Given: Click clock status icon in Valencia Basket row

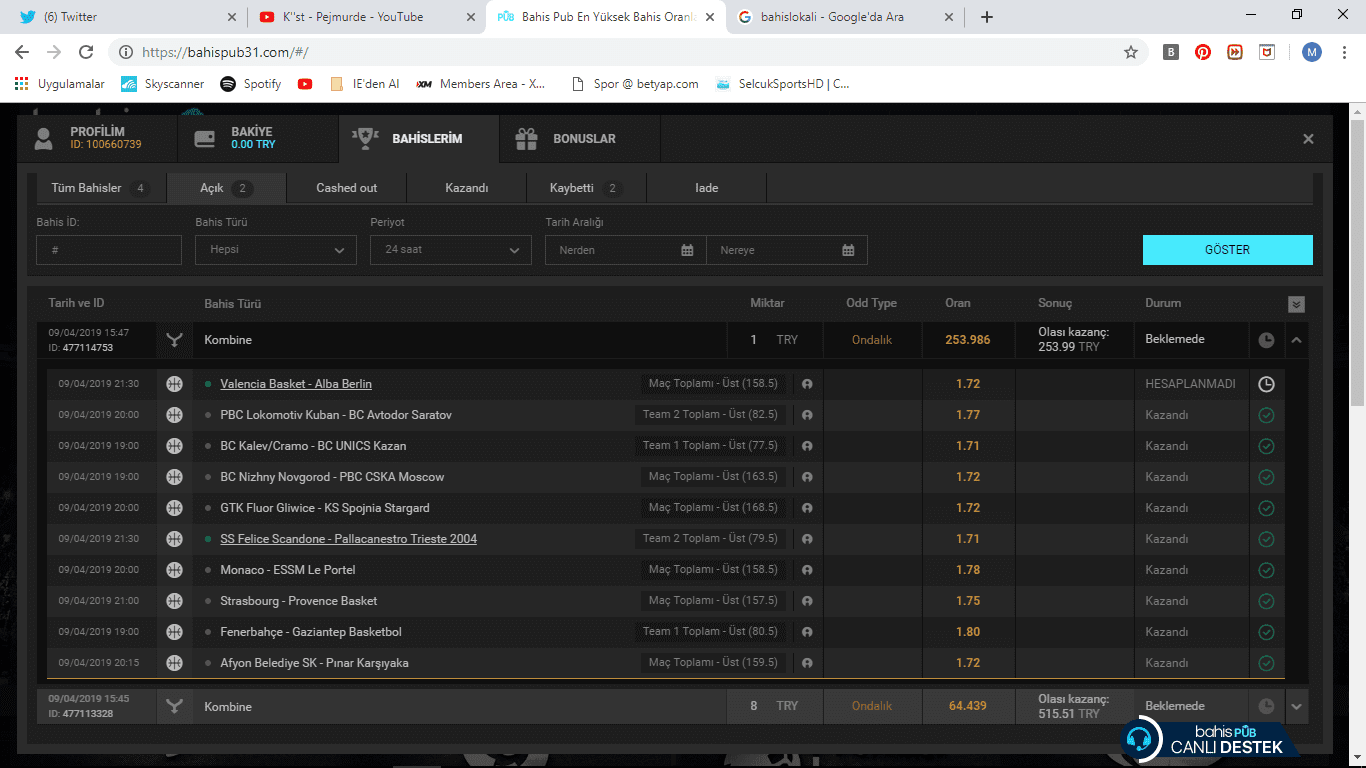Looking at the screenshot, I should [1266, 384].
